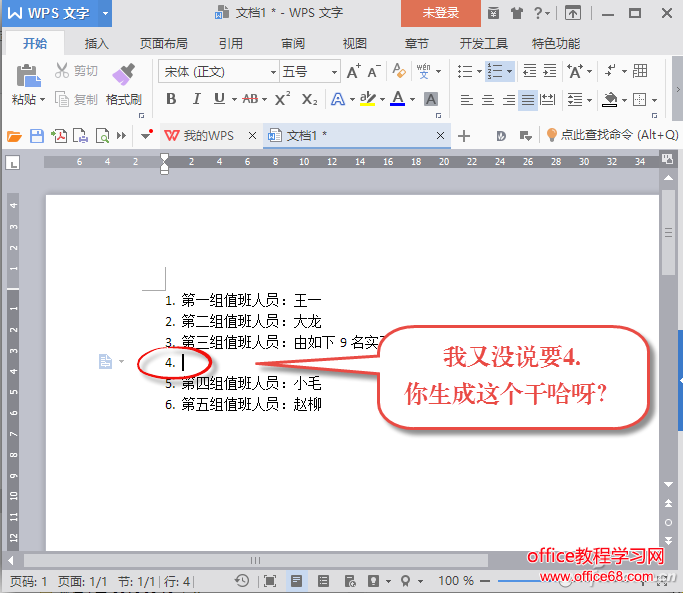Click the horizontal scrollbar thumb
The width and height of the screenshot is (683, 593).
[256, 560]
